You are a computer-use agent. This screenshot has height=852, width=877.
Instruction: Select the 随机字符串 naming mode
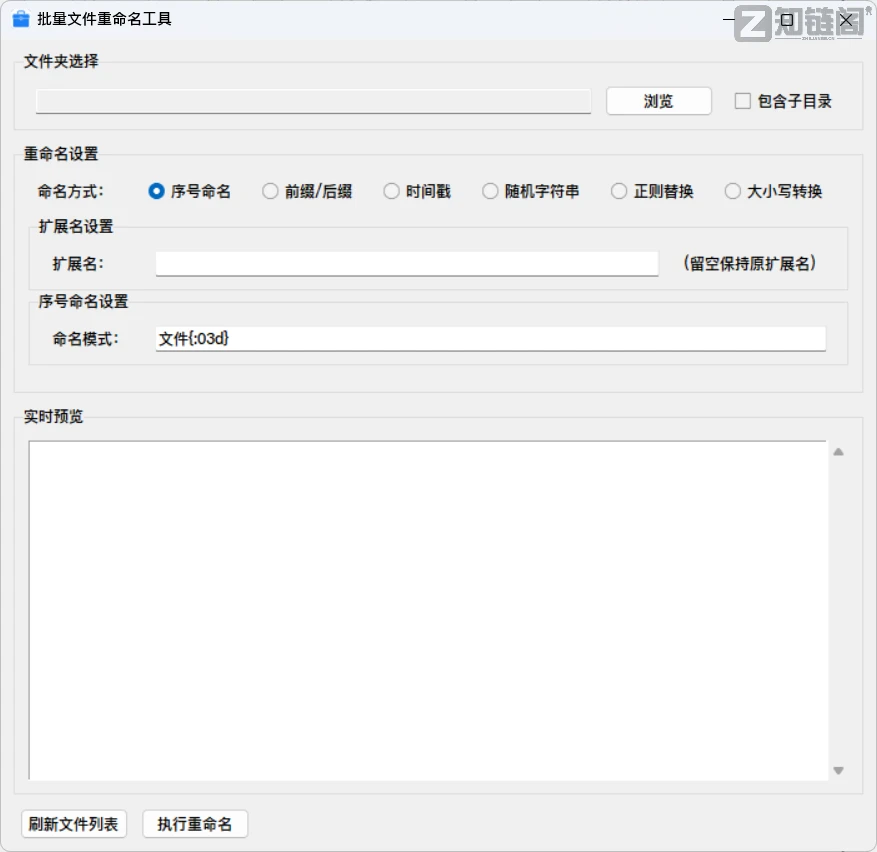pos(490,191)
